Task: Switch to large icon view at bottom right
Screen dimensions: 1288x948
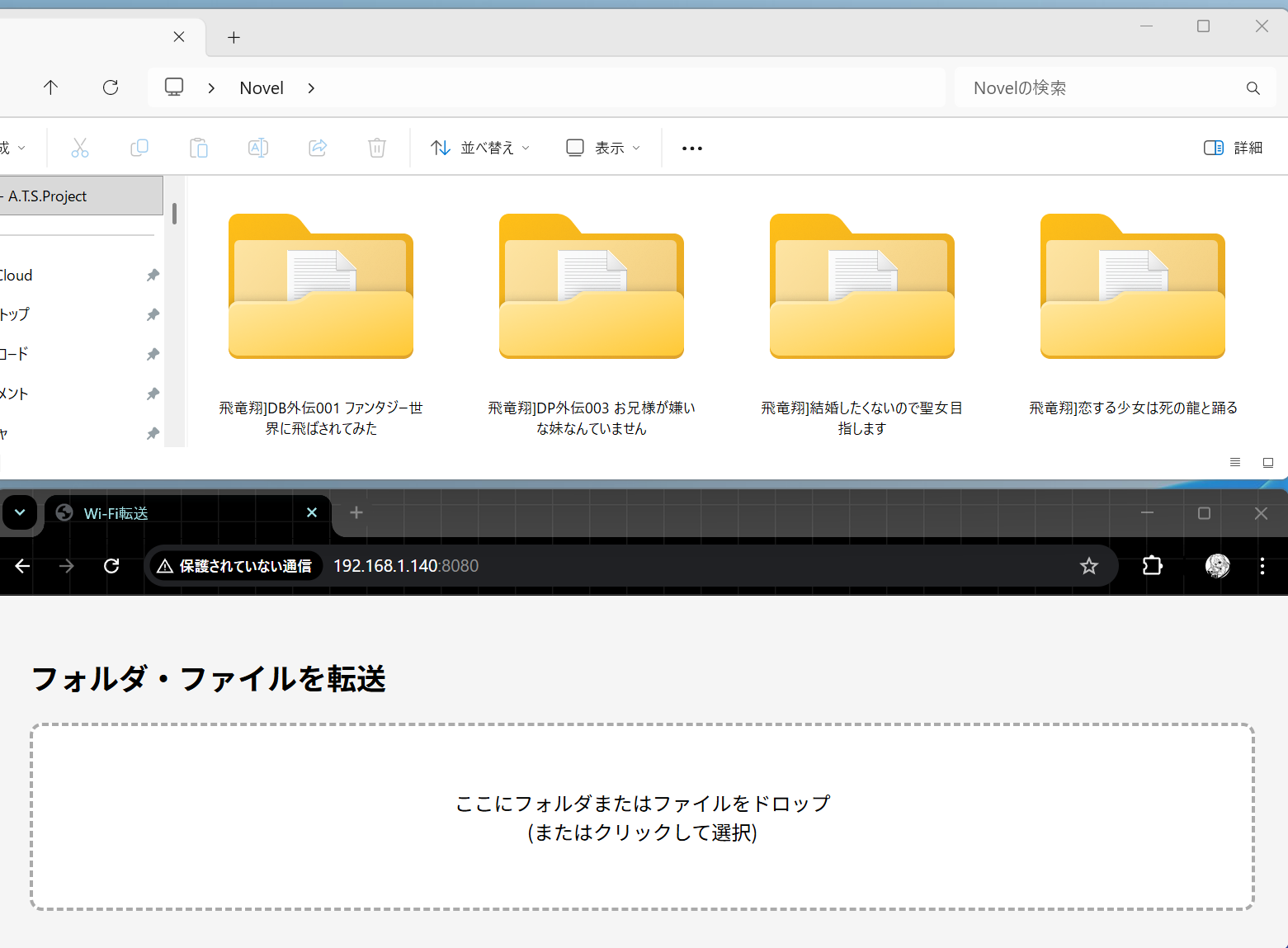Action: tap(1267, 463)
